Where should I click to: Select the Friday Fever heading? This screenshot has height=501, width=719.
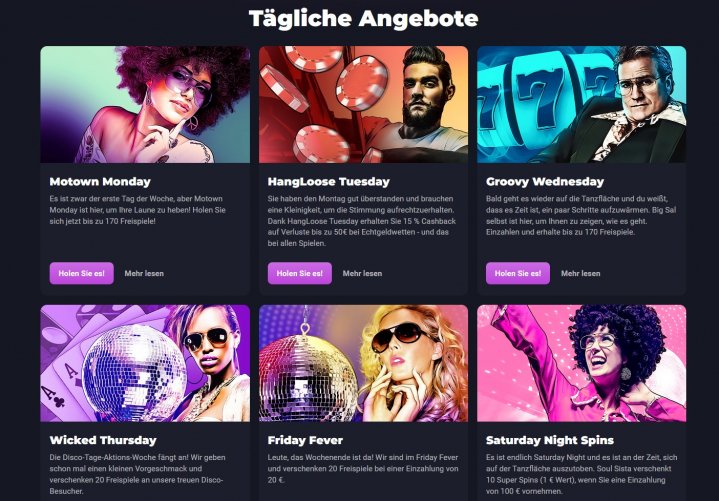click(305, 440)
